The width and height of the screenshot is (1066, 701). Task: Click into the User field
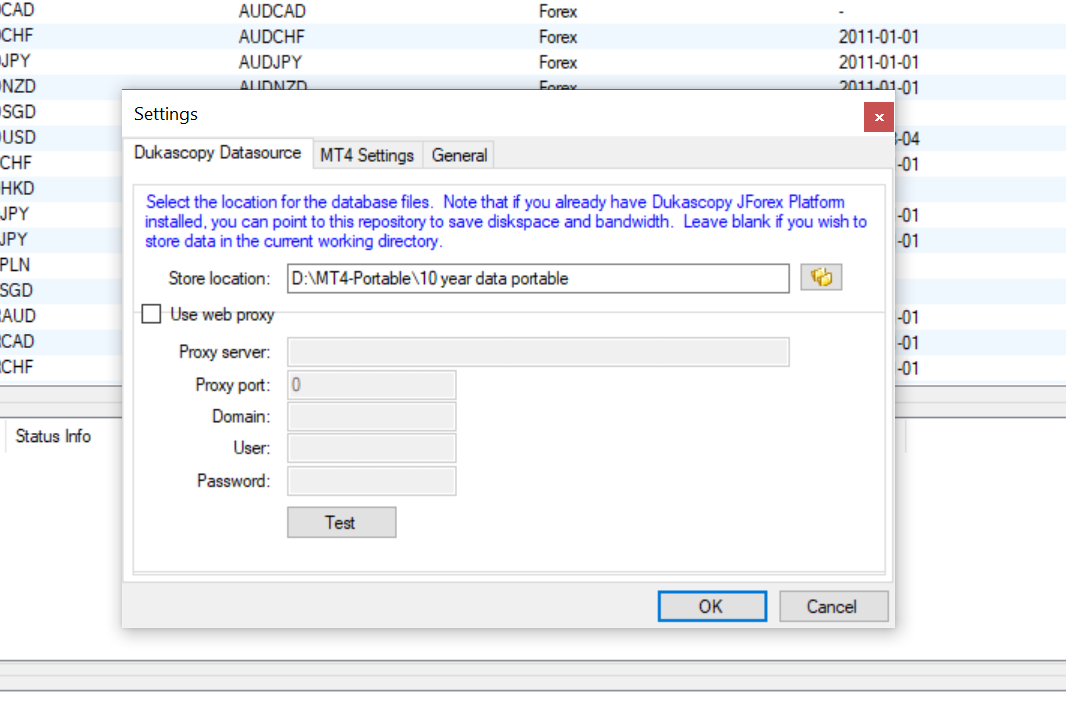click(371, 449)
